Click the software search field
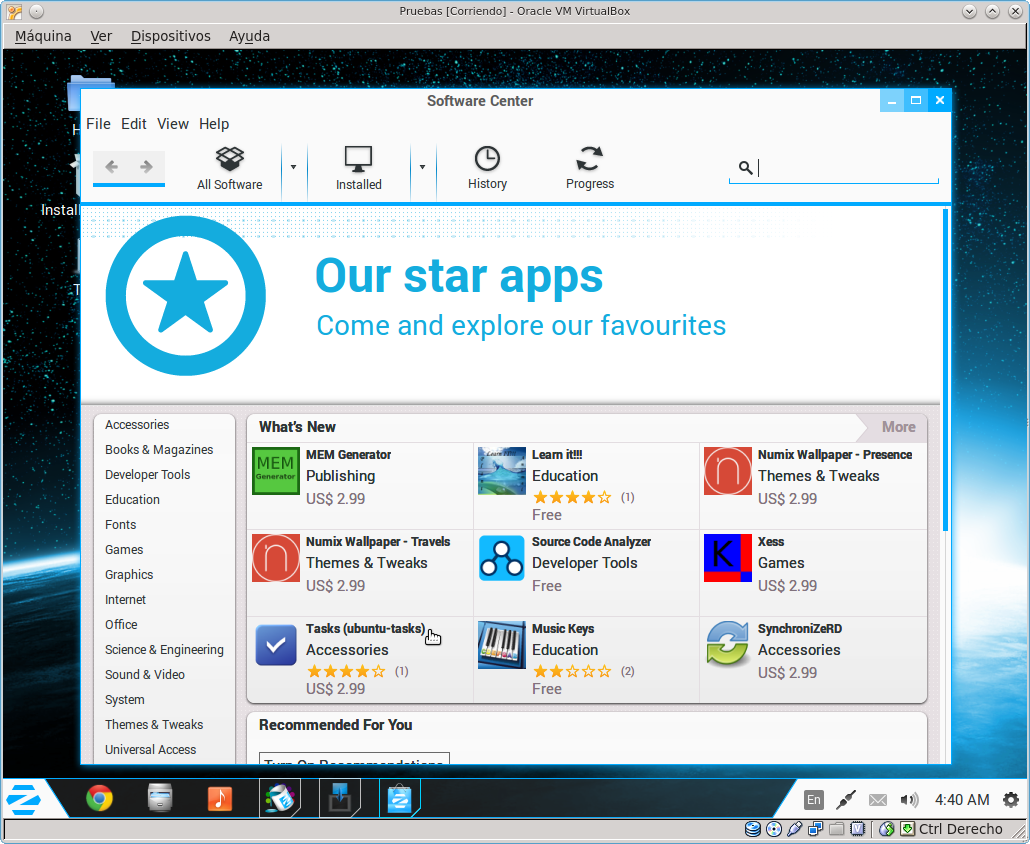 tap(845, 168)
